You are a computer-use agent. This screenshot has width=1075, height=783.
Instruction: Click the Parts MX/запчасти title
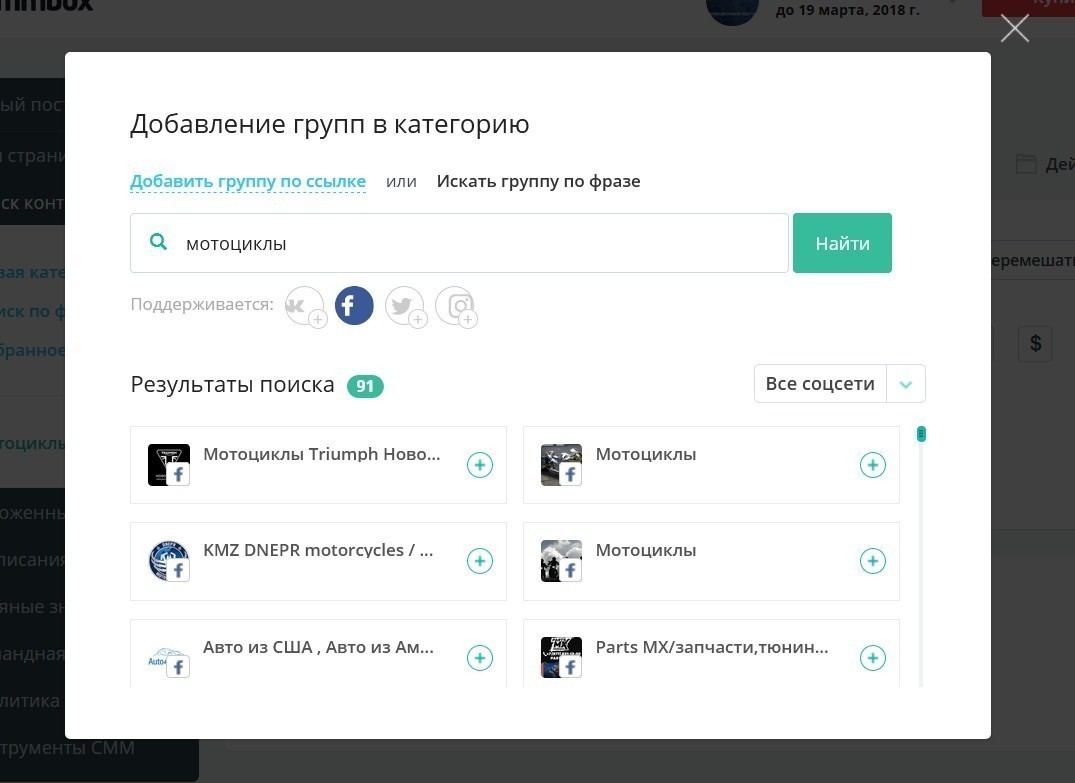coord(712,647)
